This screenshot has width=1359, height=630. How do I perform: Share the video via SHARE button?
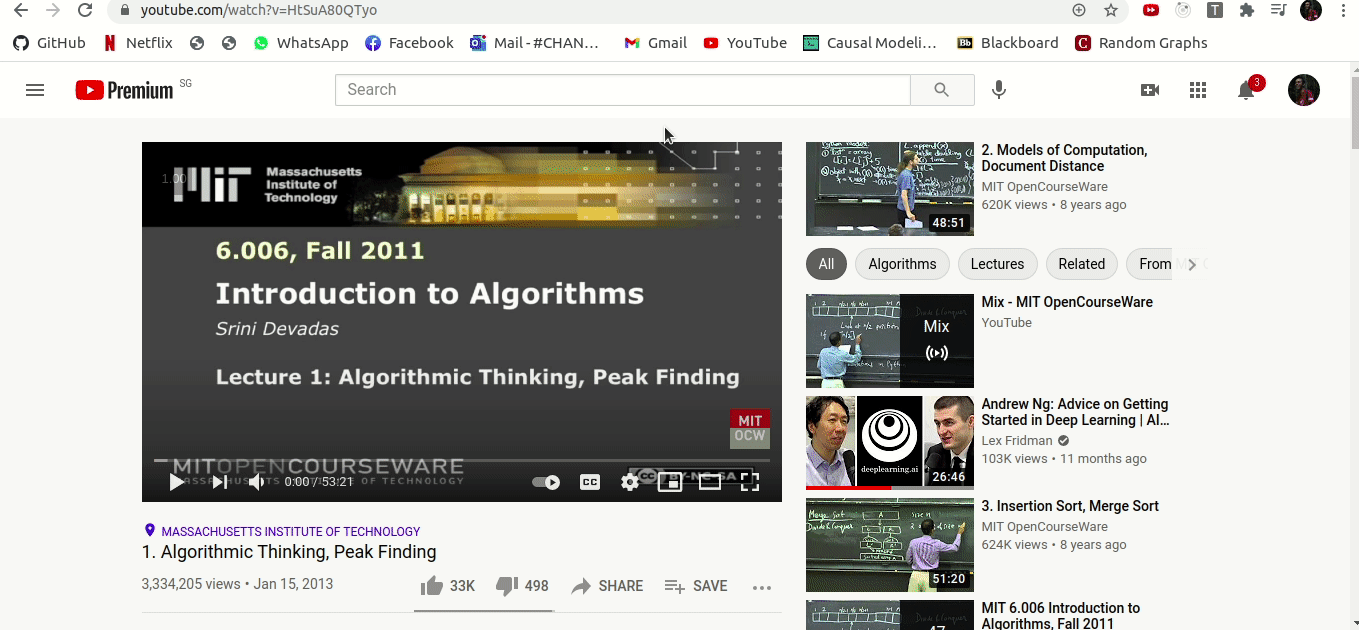607,586
